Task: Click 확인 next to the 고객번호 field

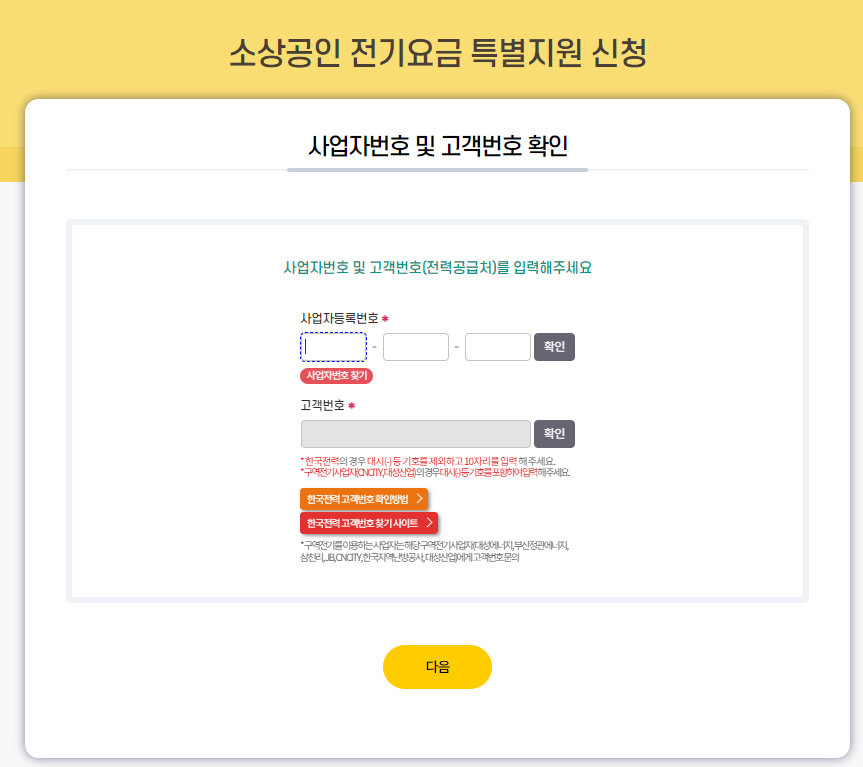Action: [x=554, y=434]
